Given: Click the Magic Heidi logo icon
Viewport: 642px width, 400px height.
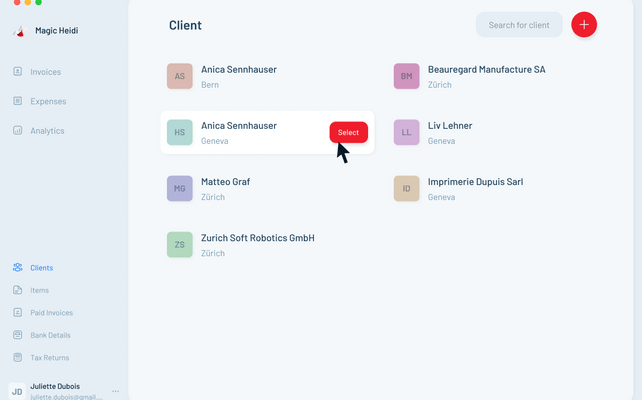Looking at the screenshot, I should [18, 31].
